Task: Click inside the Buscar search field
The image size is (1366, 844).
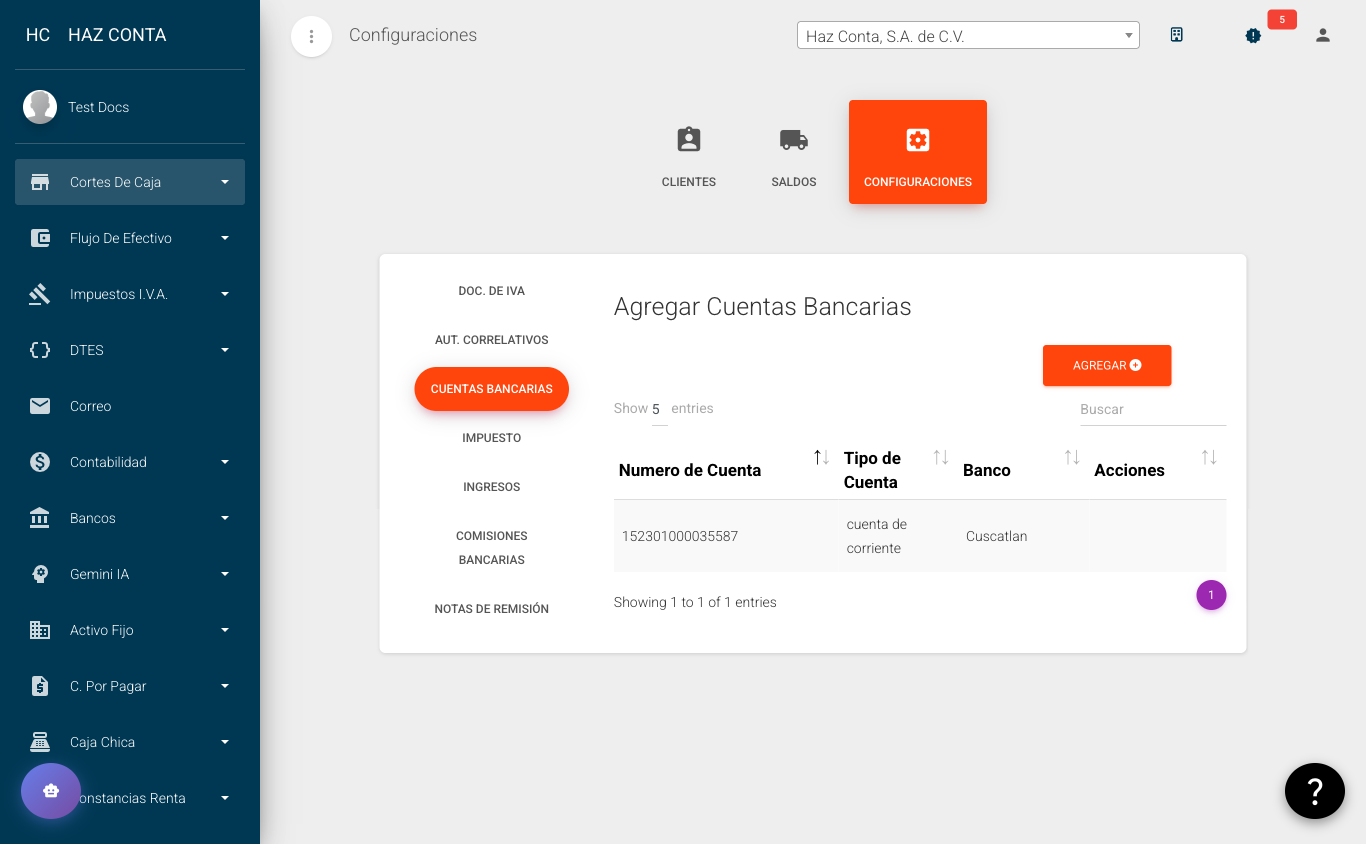Action: click(1152, 409)
